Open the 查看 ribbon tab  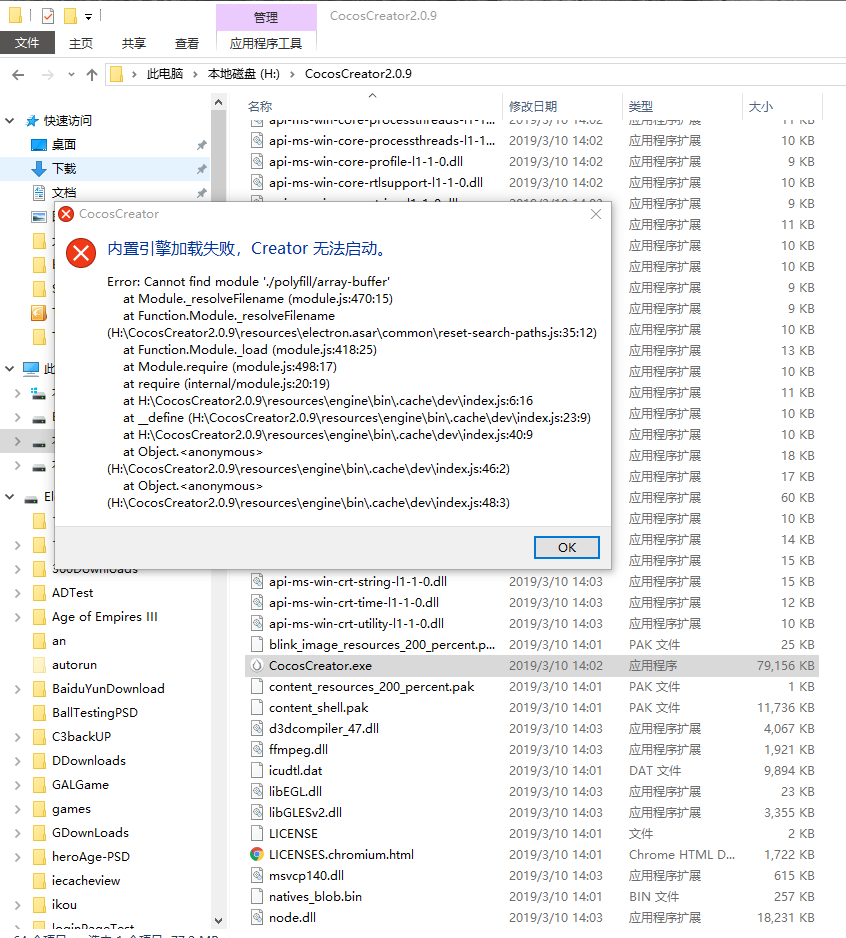186,43
